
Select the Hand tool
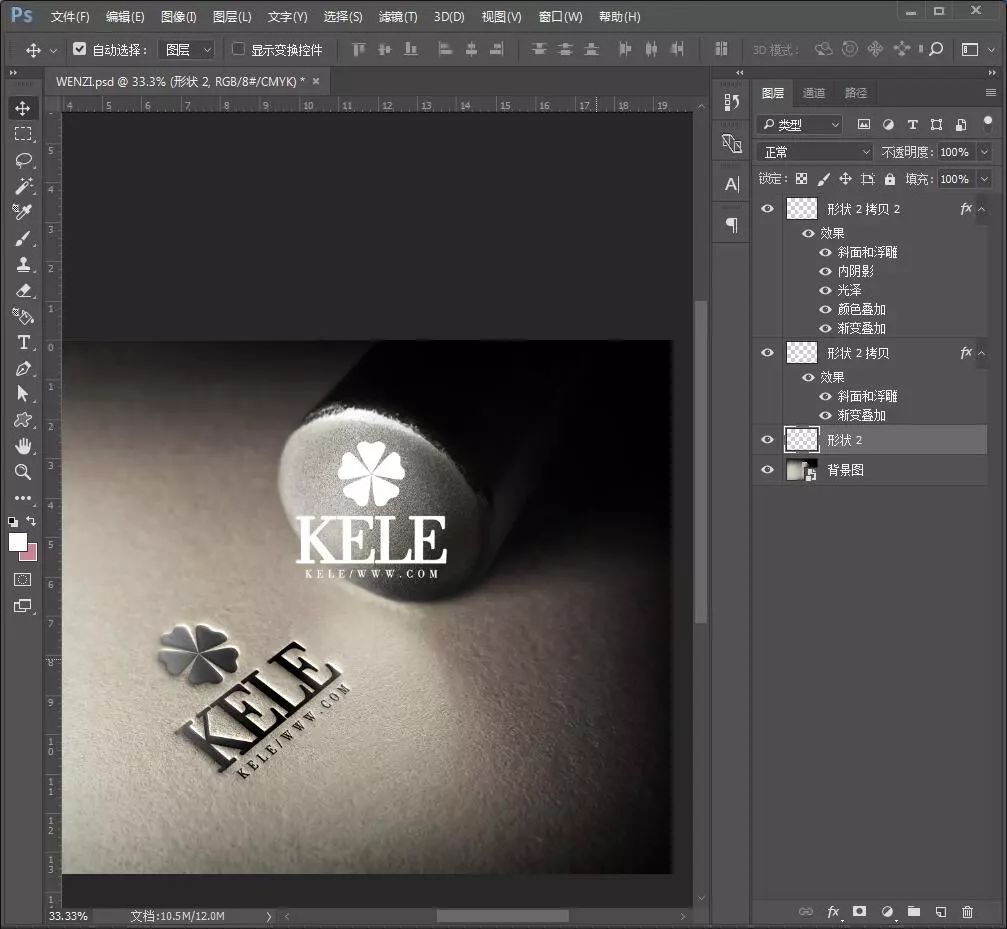(x=23, y=446)
